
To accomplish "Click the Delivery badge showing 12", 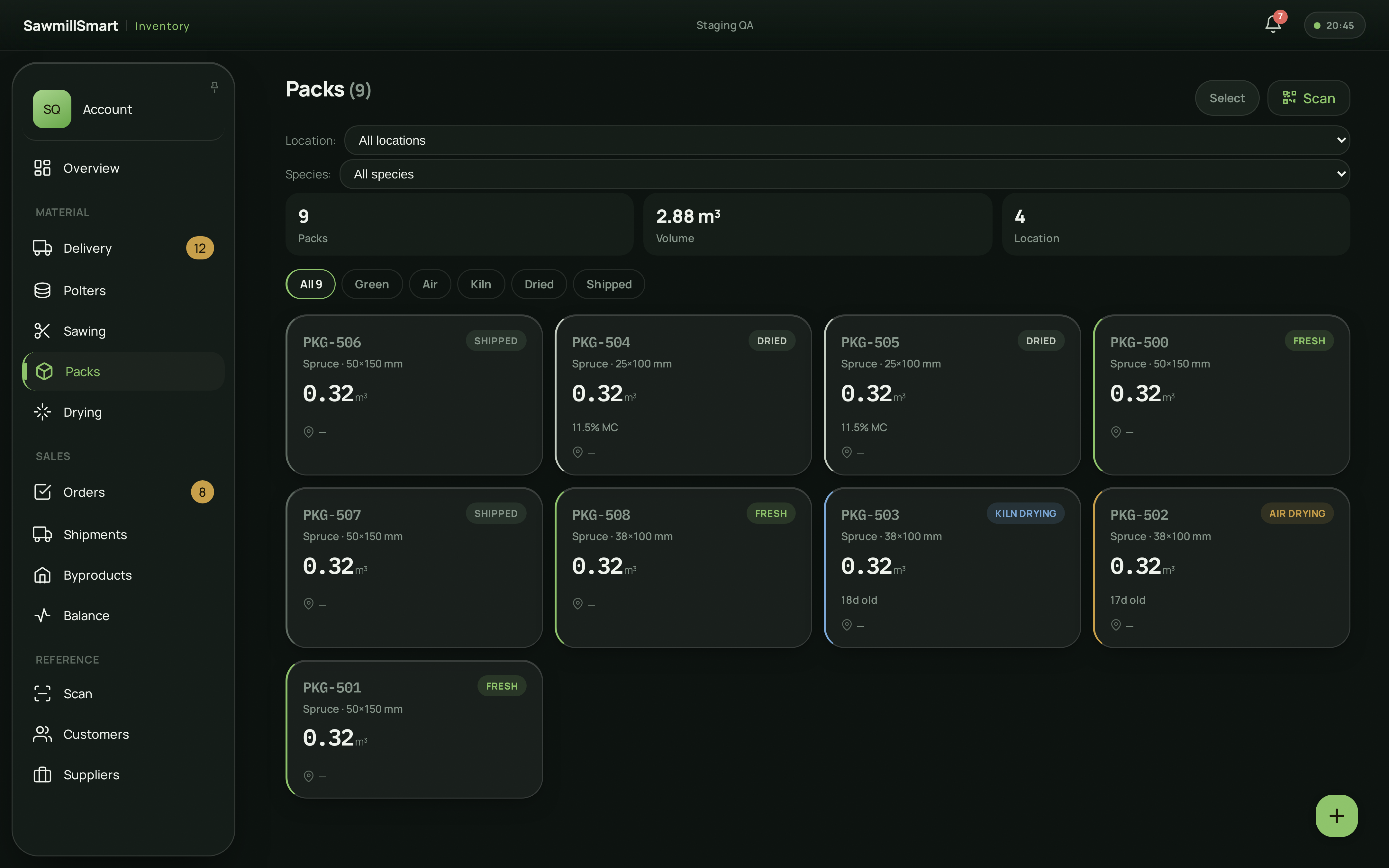I will pyautogui.click(x=200, y=248).
